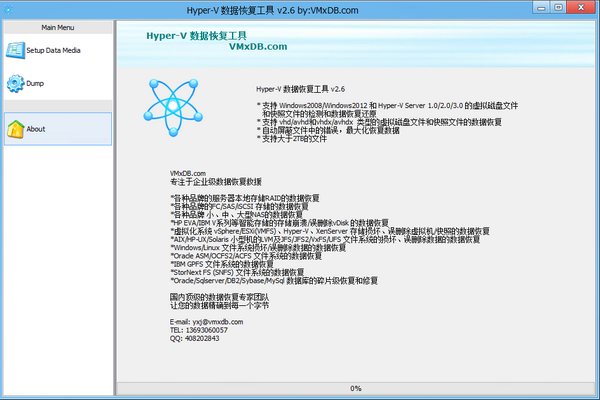Minimize the Hyper-V tool window
The height and width of the screenshot is (400, 600).
(541, 8)
